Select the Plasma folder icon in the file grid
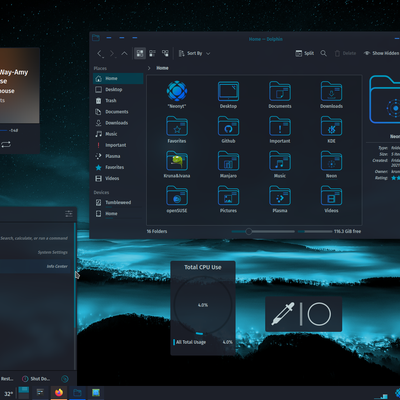Viewport: 400px width, 400px height. click(x=280, y=196)
